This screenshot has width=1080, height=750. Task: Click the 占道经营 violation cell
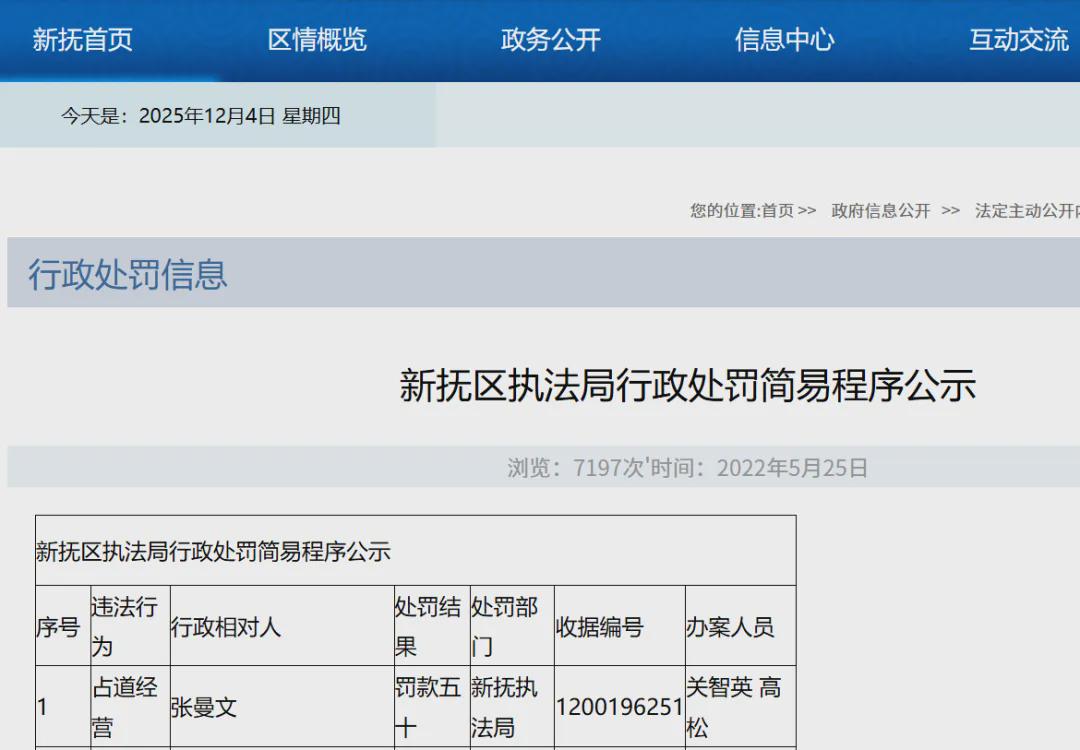tap(125, 708)
